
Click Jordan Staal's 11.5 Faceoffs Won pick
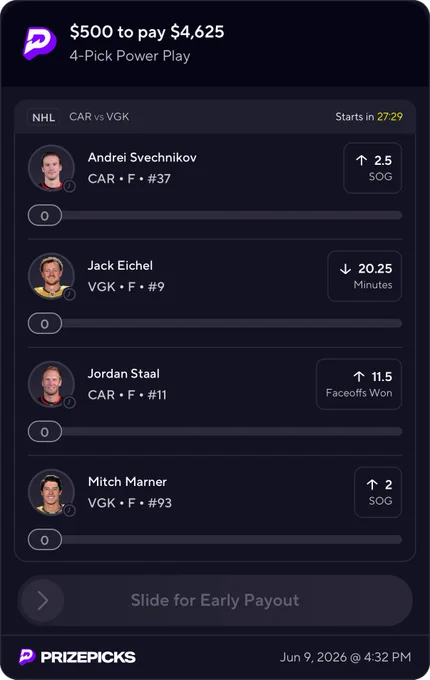[359, 384]
